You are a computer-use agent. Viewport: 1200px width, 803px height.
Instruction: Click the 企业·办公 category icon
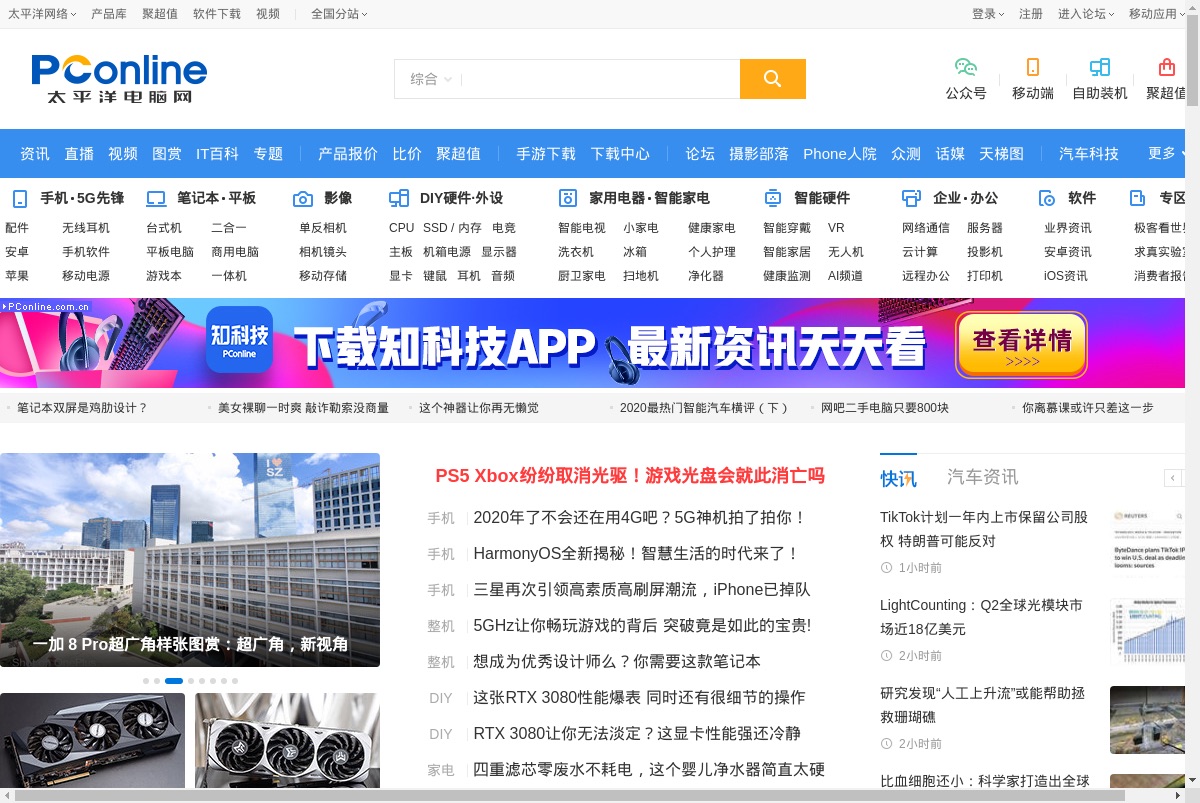coord(912,198)
